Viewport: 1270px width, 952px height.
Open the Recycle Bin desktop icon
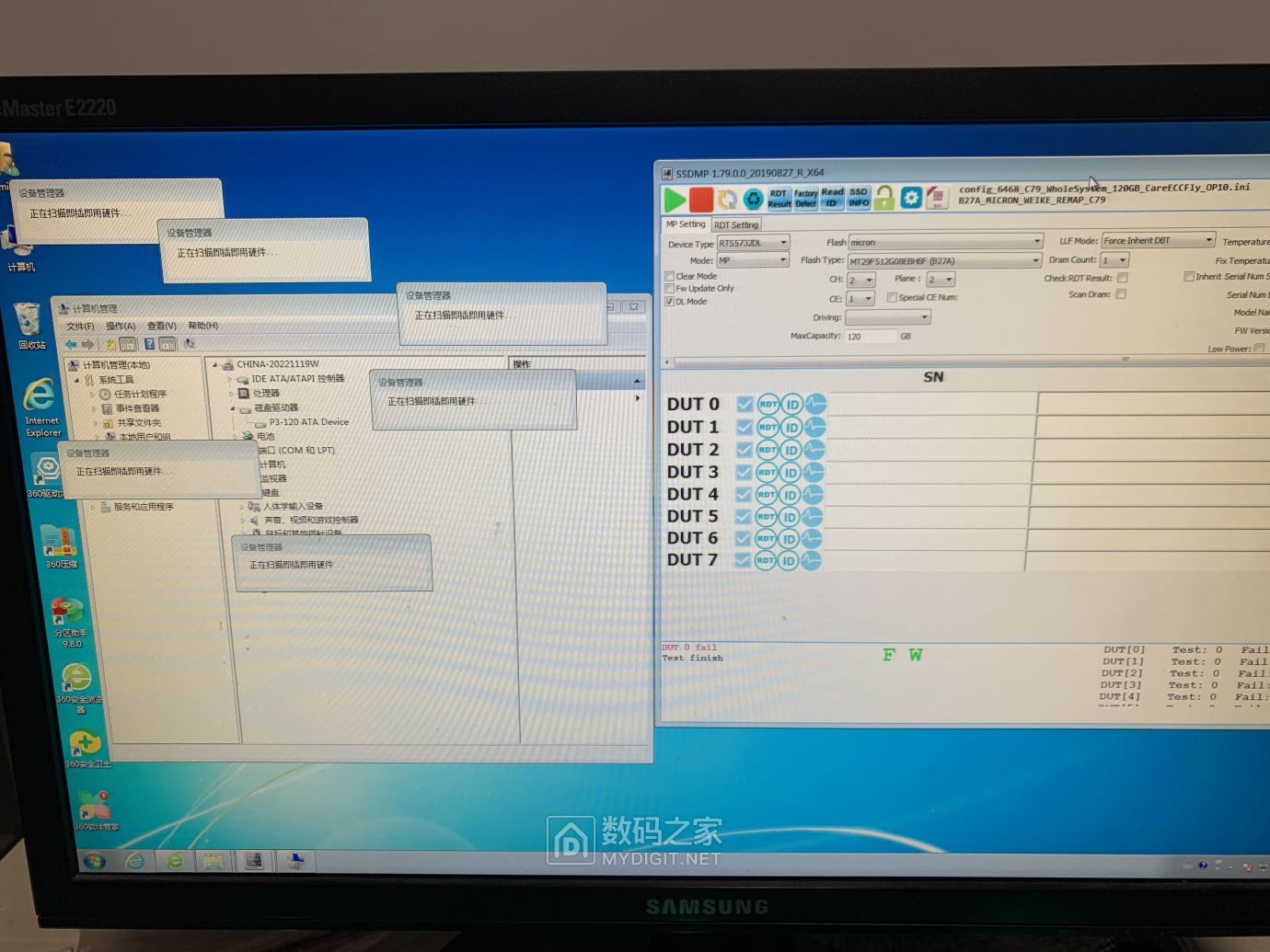pyautogui.click(x=30, y=326)
